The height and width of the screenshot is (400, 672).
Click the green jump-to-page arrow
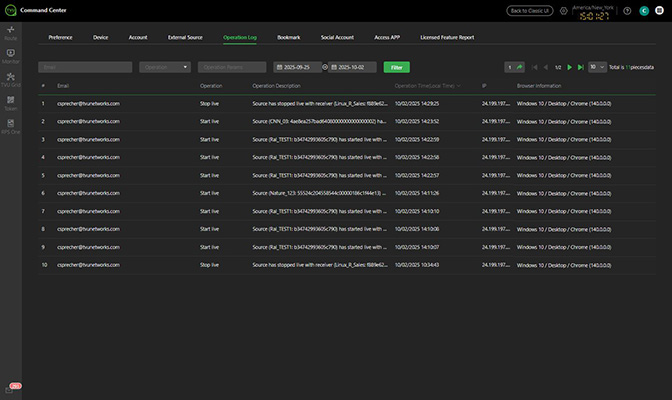[x=519, y=67]
